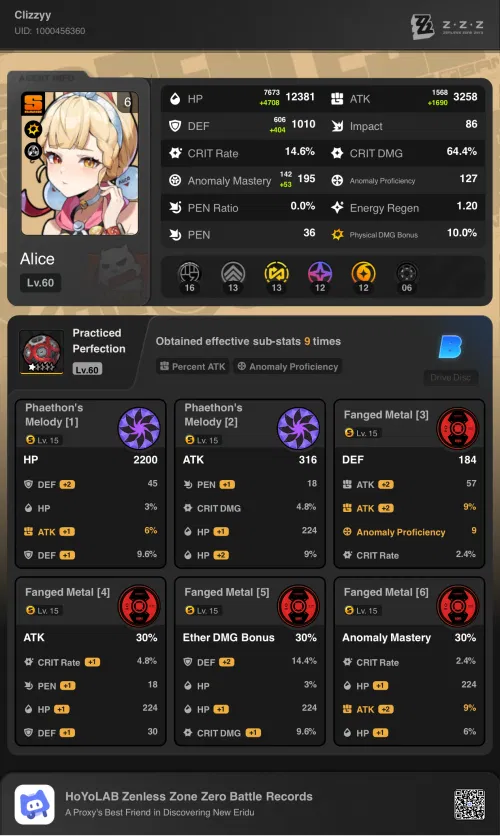
Task: Select the Core Skill icon level 06
Action: click(407, 275)
